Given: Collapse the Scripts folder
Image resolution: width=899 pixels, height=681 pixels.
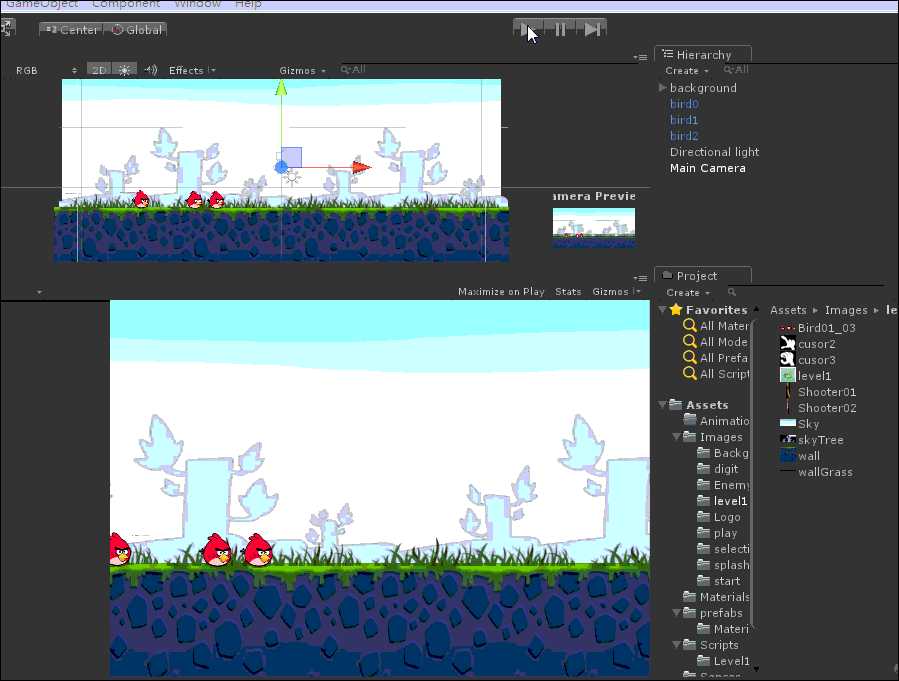Looking at the screenshot, I should [x=677, y=645].
